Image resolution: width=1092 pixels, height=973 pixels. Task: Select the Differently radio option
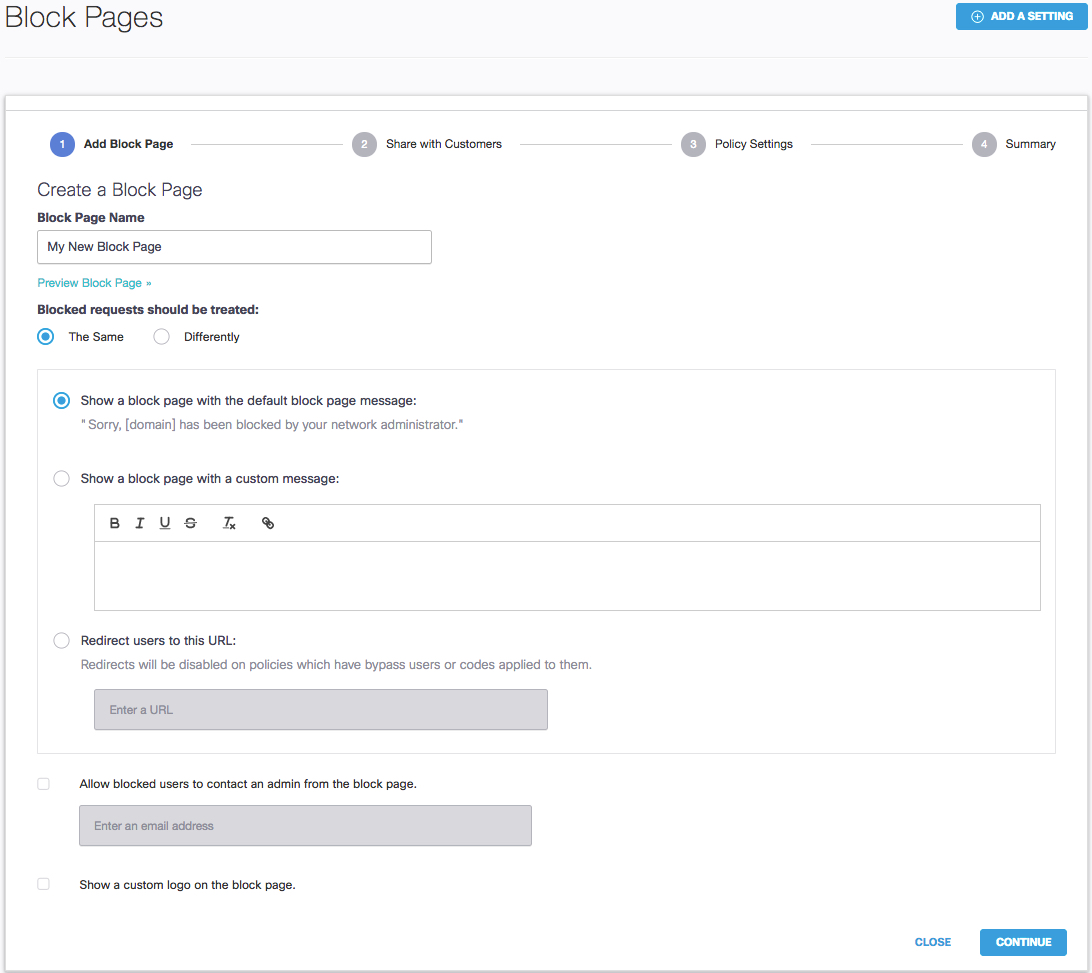point(161,337)
